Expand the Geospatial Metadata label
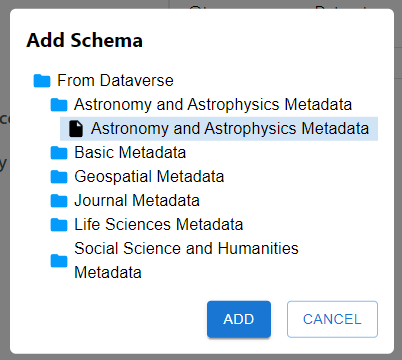 click(x=149, y=177)
